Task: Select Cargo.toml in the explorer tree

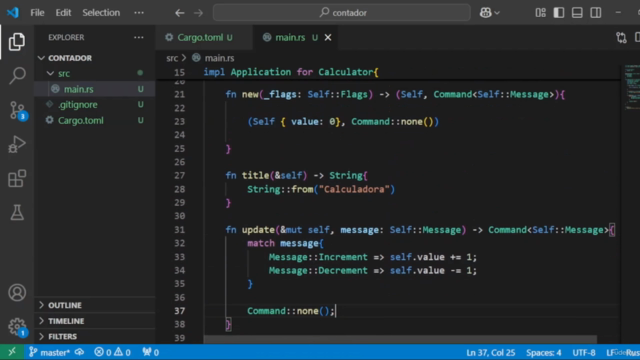Action: point(80,120)
